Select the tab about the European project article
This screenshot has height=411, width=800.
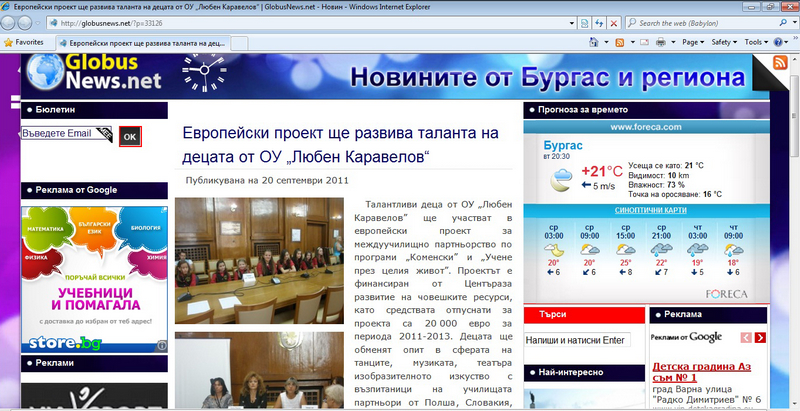144,43
